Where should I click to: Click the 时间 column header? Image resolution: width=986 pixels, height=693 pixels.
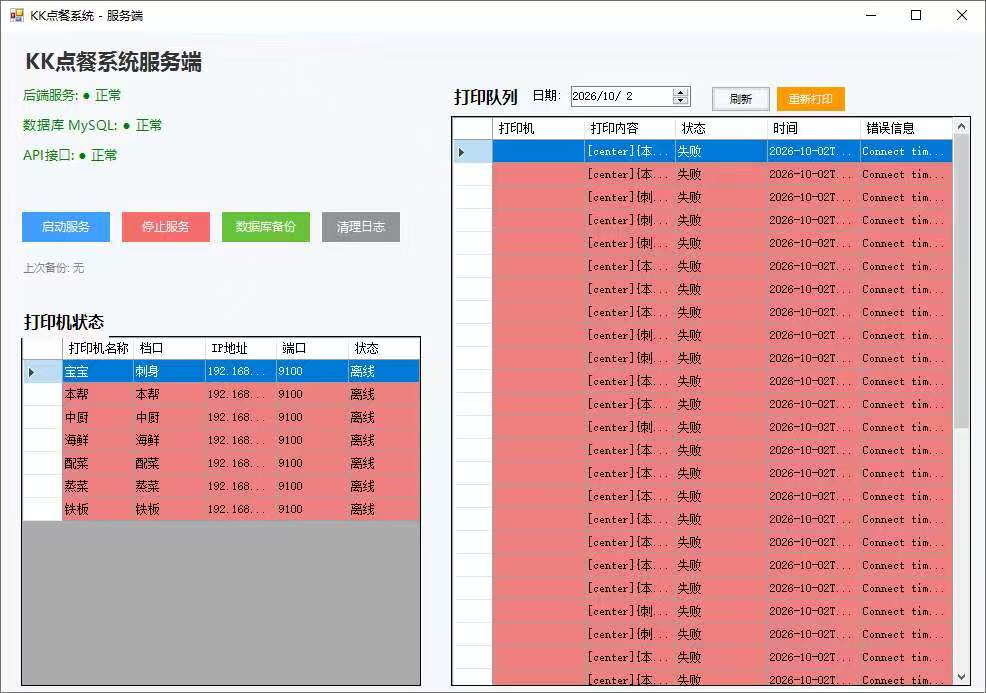814,128
